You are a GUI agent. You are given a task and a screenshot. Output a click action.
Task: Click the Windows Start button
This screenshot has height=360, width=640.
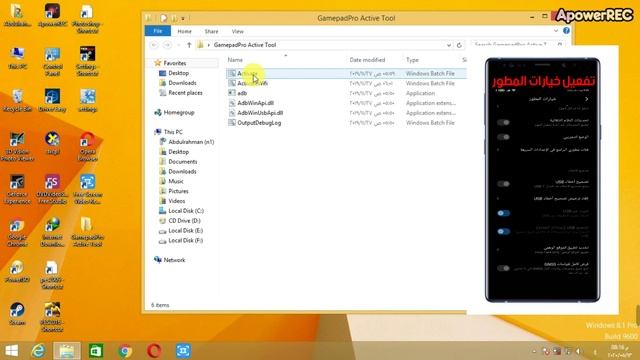tap(11, 351)
